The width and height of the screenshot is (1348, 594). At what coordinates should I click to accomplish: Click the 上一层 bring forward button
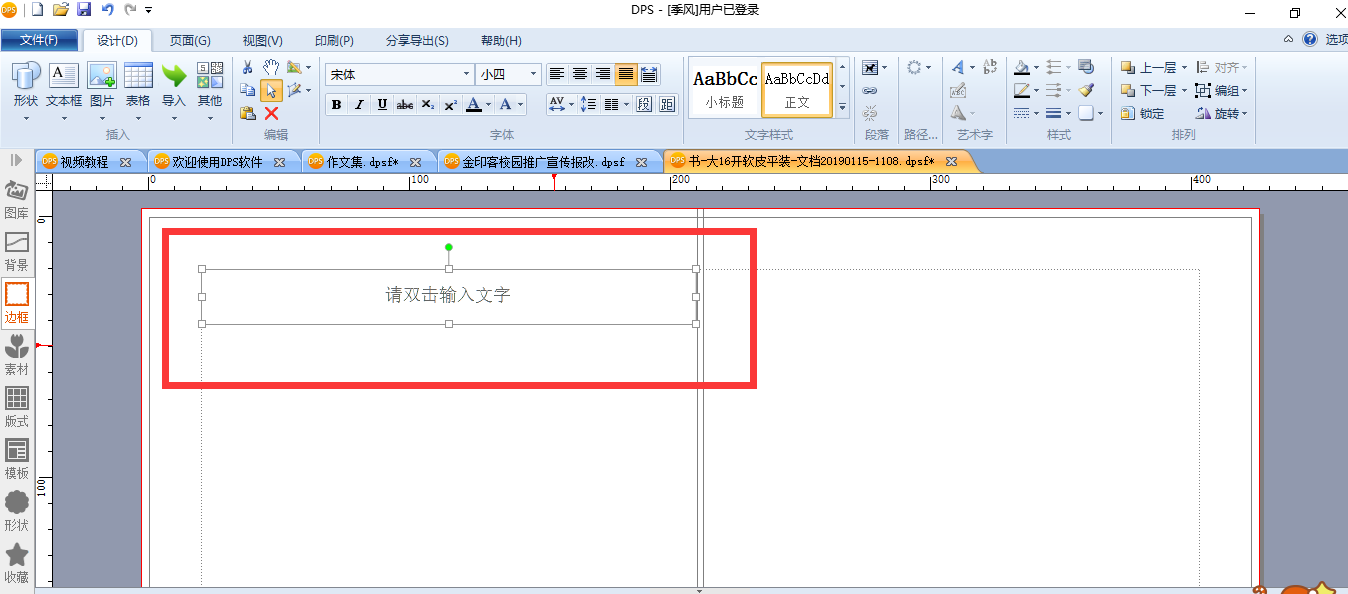(1154, 67)
